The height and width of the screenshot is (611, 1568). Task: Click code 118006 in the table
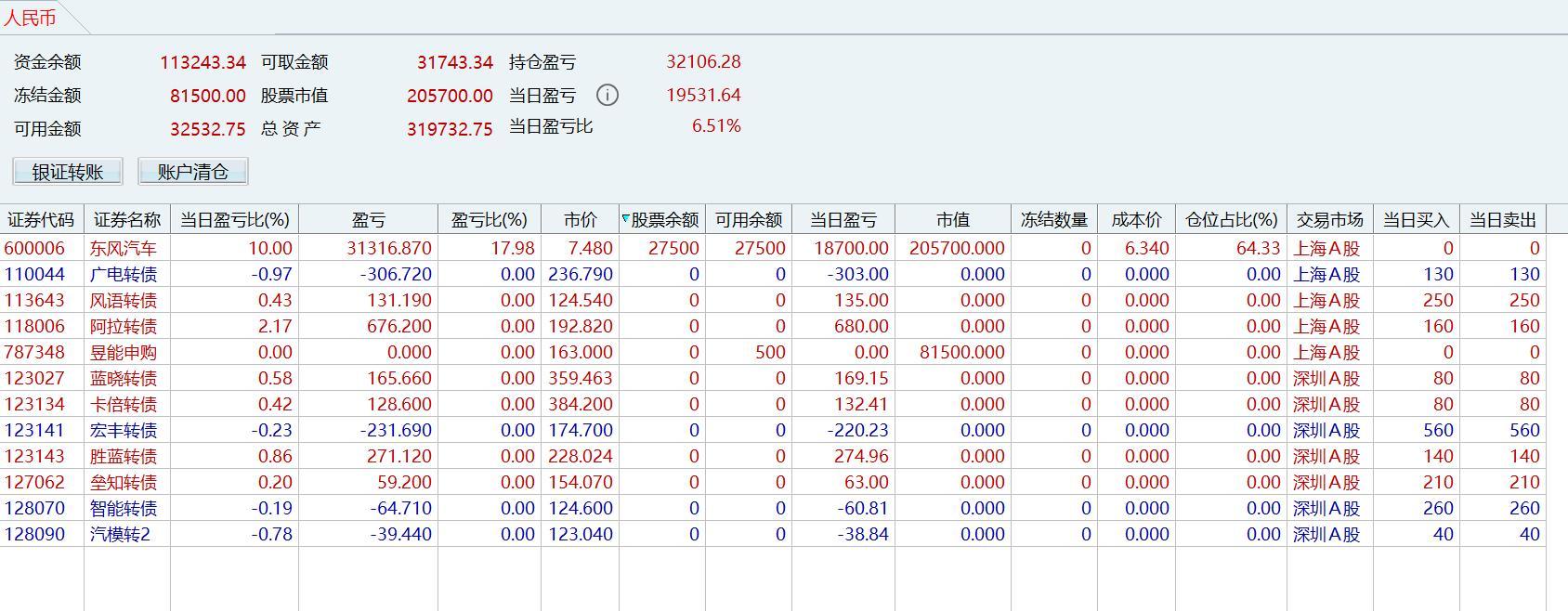click(x=35, y=326)
